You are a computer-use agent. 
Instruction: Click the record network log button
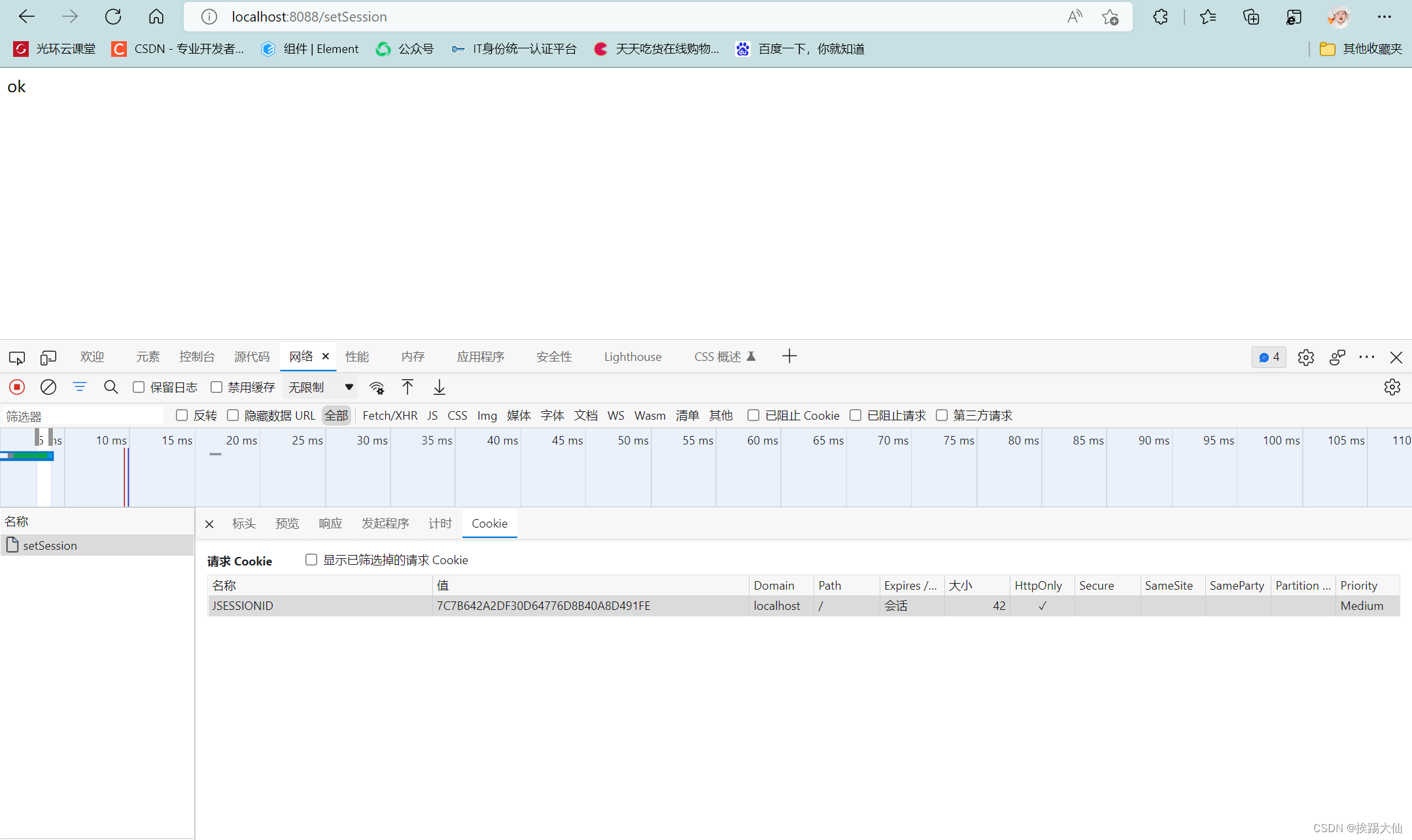point(17,387)
